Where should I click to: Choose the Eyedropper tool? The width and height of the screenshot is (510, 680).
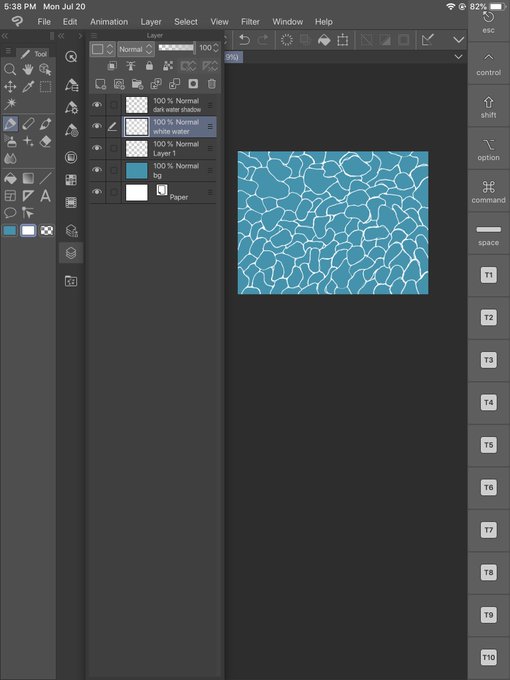[28, 87]
